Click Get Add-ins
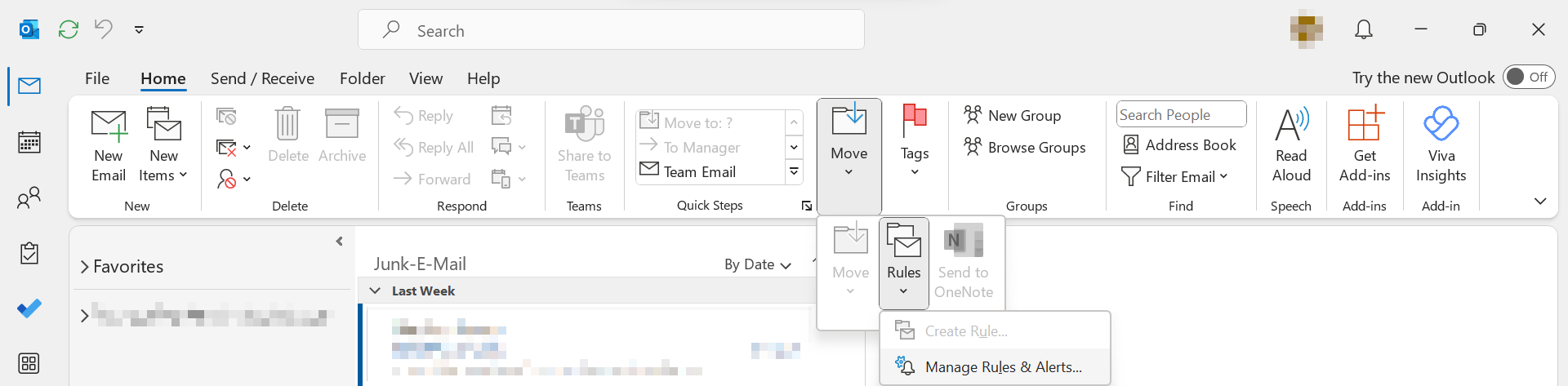This screenshot has height=386, width=1568. 1365,145
